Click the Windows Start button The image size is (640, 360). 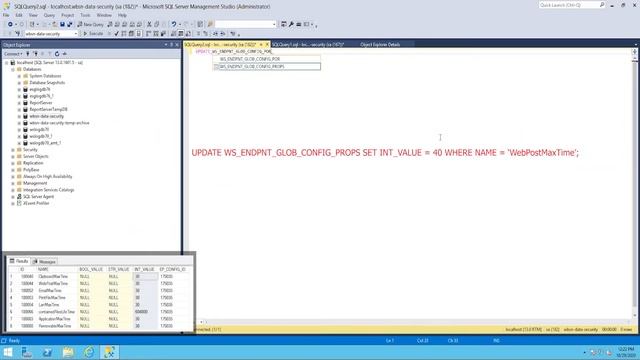[x=8, y=352]
